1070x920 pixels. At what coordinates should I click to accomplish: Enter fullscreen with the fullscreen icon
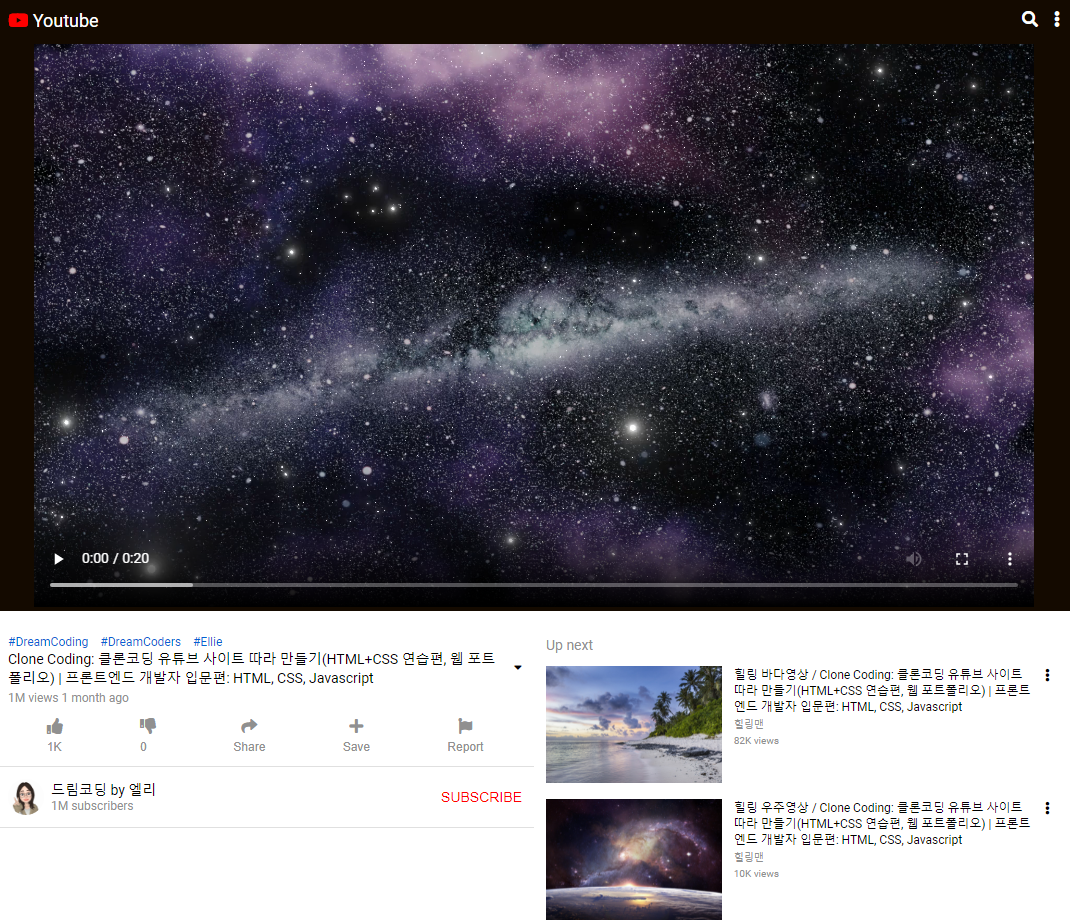[961, 559]
